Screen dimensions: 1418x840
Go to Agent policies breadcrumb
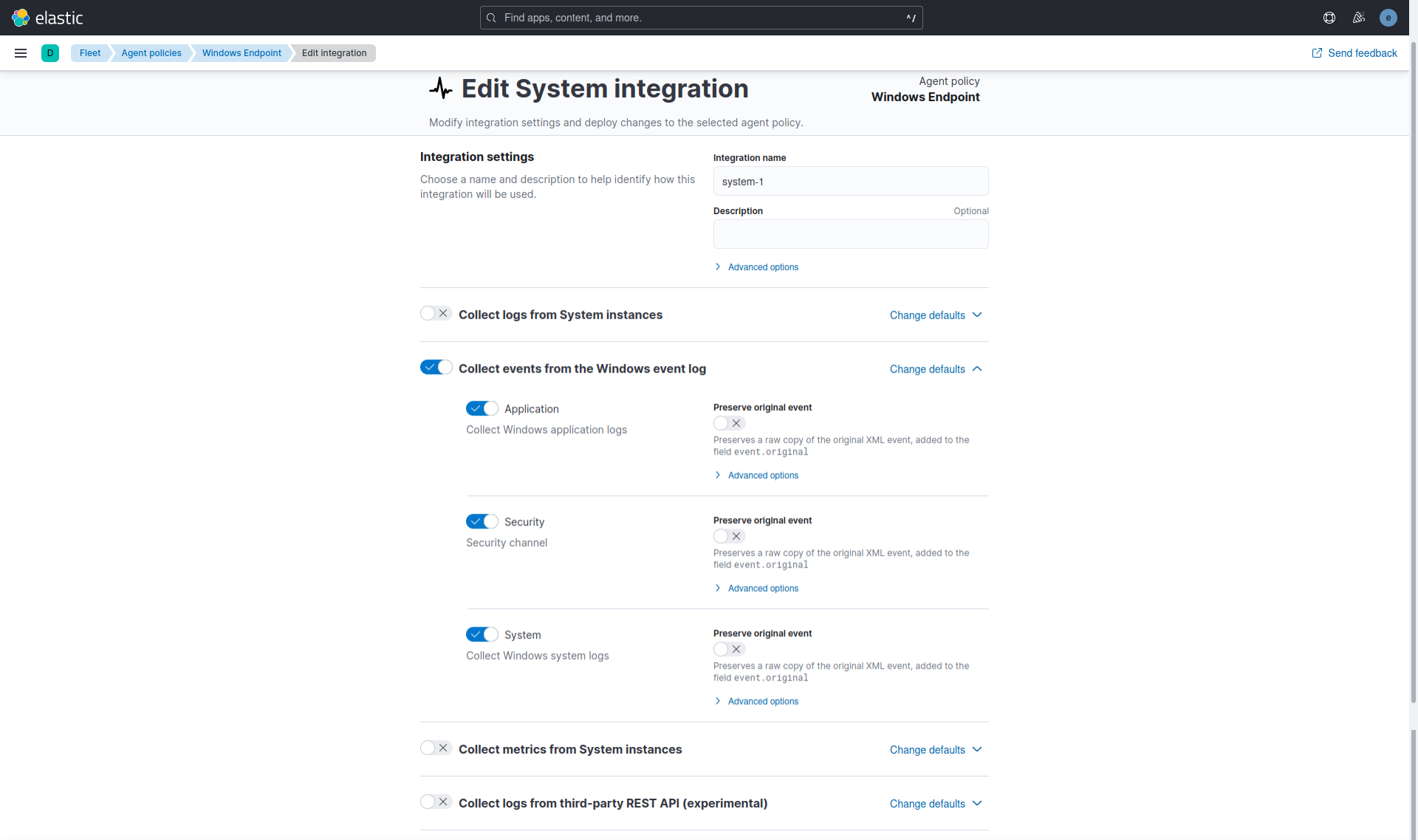pos(151,53)
